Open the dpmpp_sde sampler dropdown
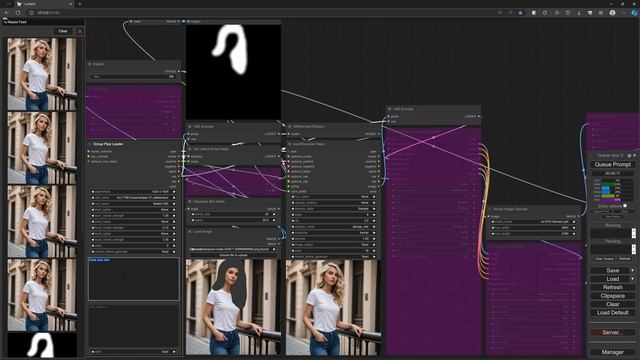This screenshot has width=640, height=360. 333,227
